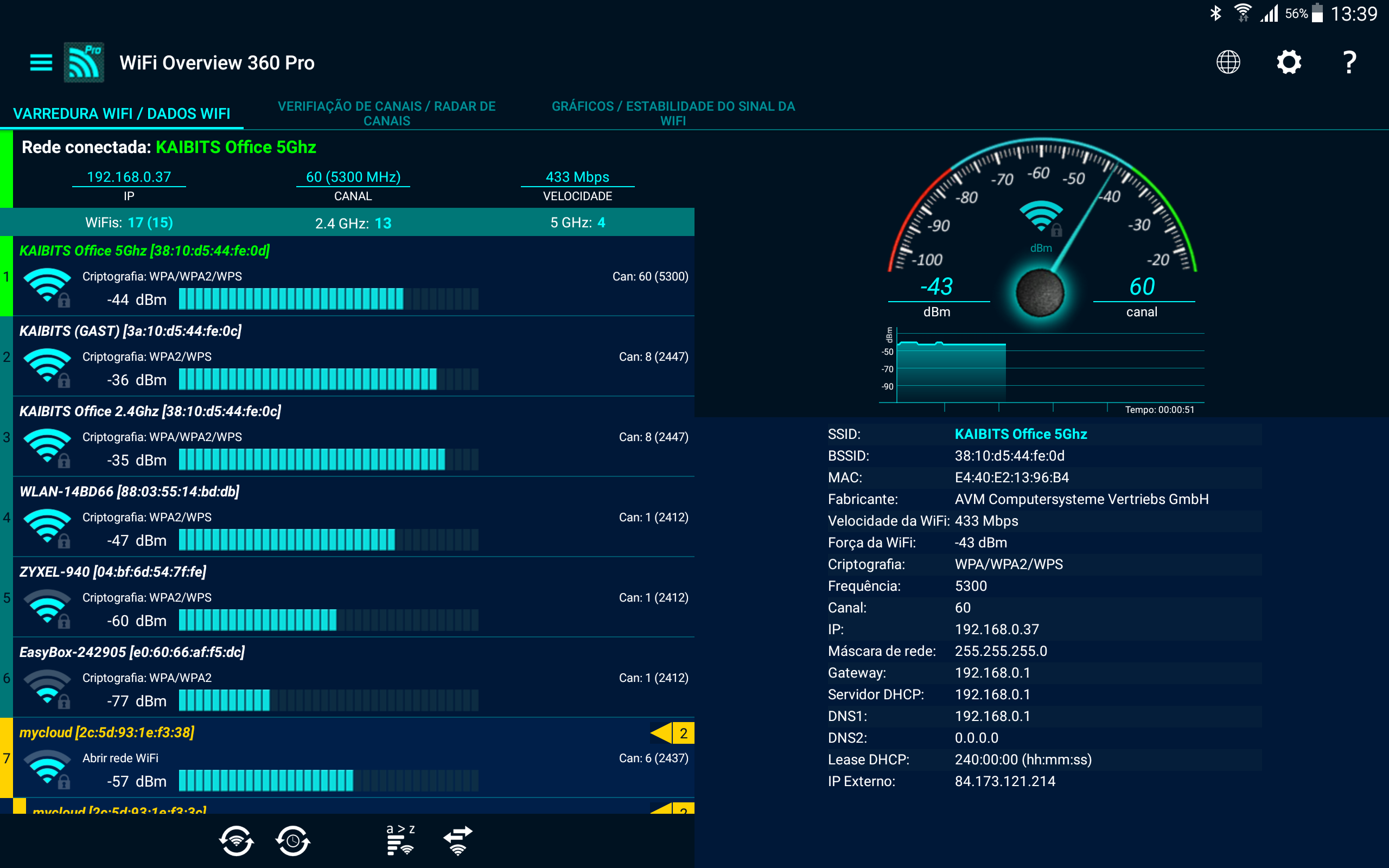Expand the yellow arrow badge on mycloud
Screen dimensions: 1389x868
pos(672,733)
